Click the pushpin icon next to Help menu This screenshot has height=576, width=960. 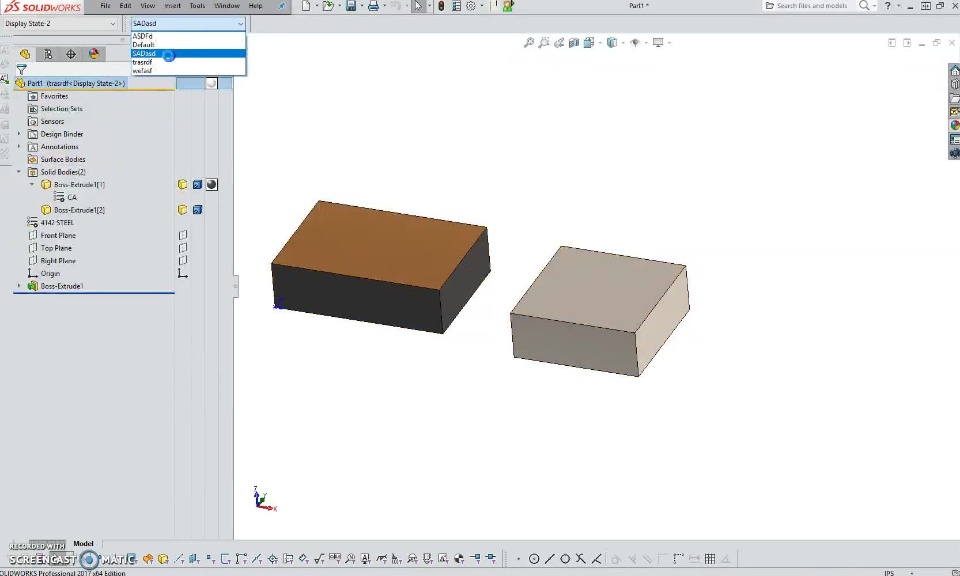[282, 6]
